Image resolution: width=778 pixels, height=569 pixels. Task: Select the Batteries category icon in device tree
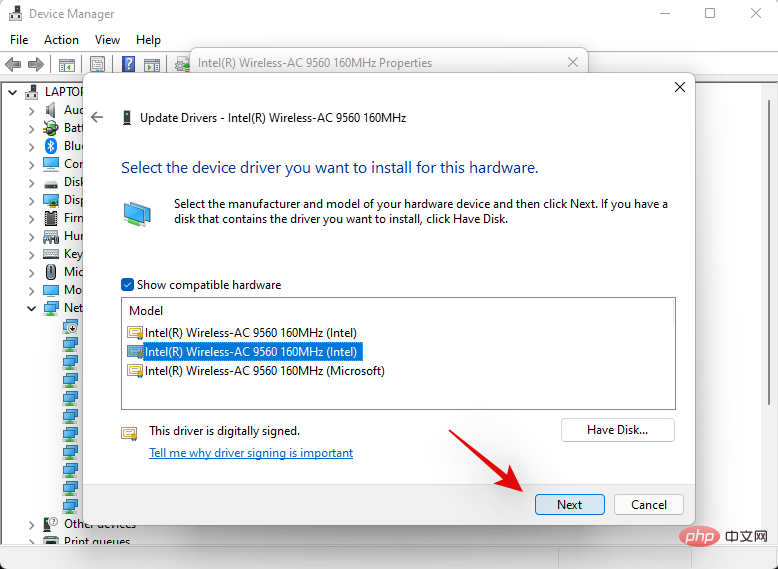51,128
